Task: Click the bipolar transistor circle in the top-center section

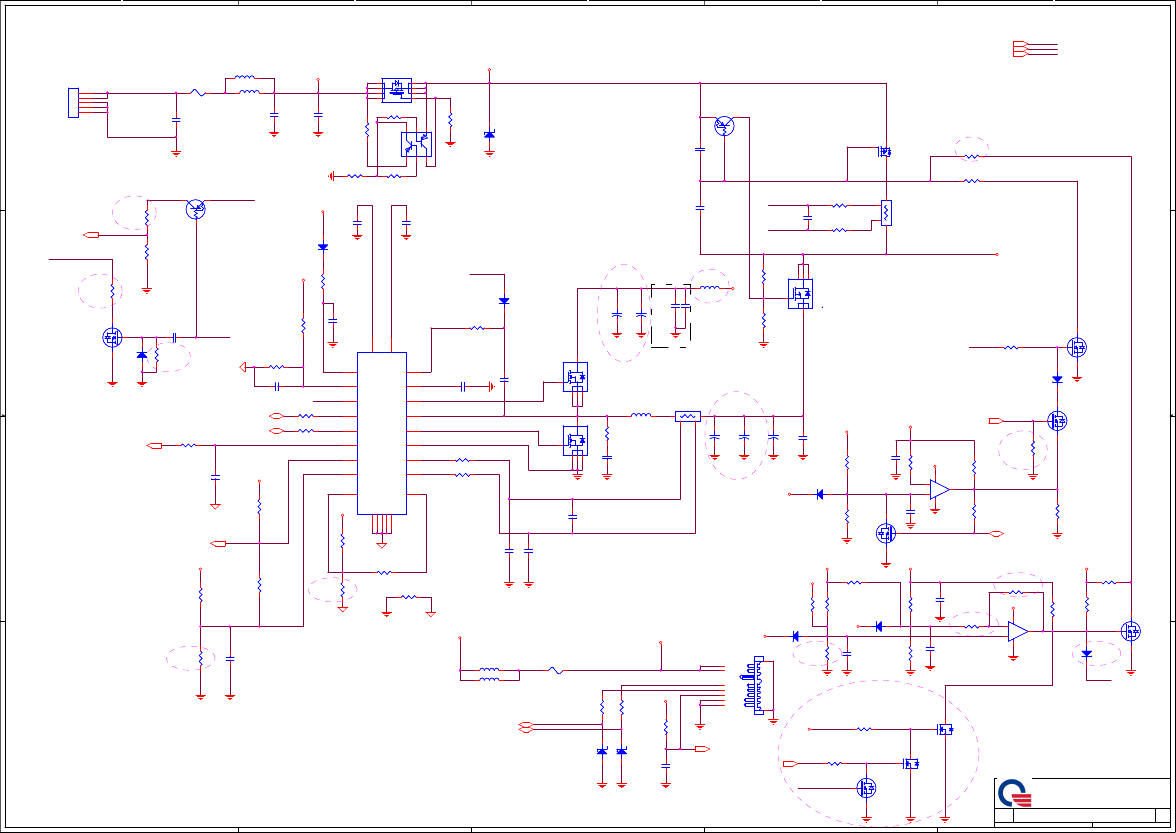Action: 724,126
